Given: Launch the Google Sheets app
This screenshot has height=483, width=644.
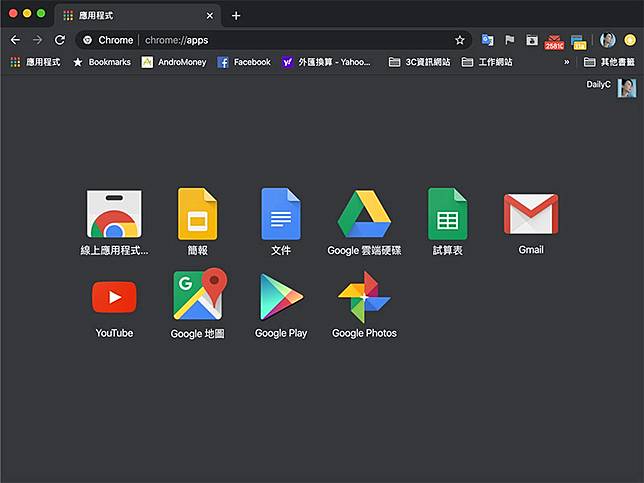Looking at the screenshot, I should pos(447,214).
